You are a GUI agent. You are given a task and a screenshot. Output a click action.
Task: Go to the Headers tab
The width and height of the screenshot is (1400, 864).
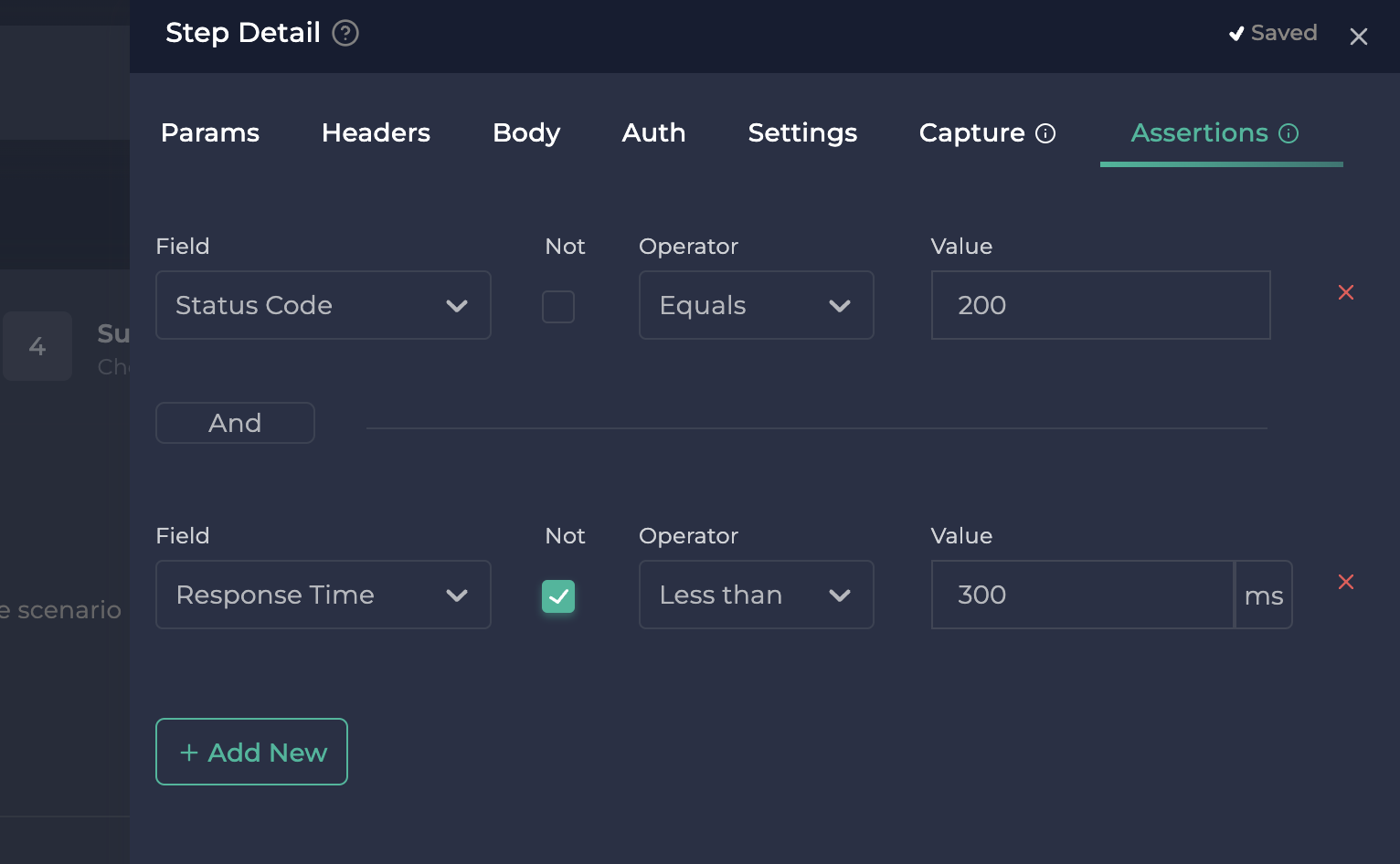point(376,133)
